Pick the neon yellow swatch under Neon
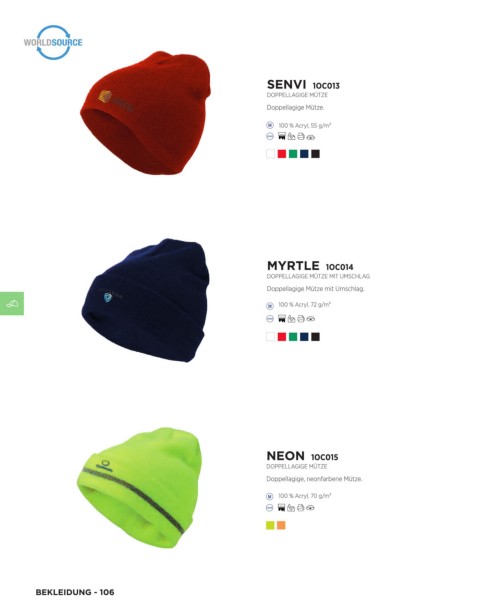 [270, 525]
